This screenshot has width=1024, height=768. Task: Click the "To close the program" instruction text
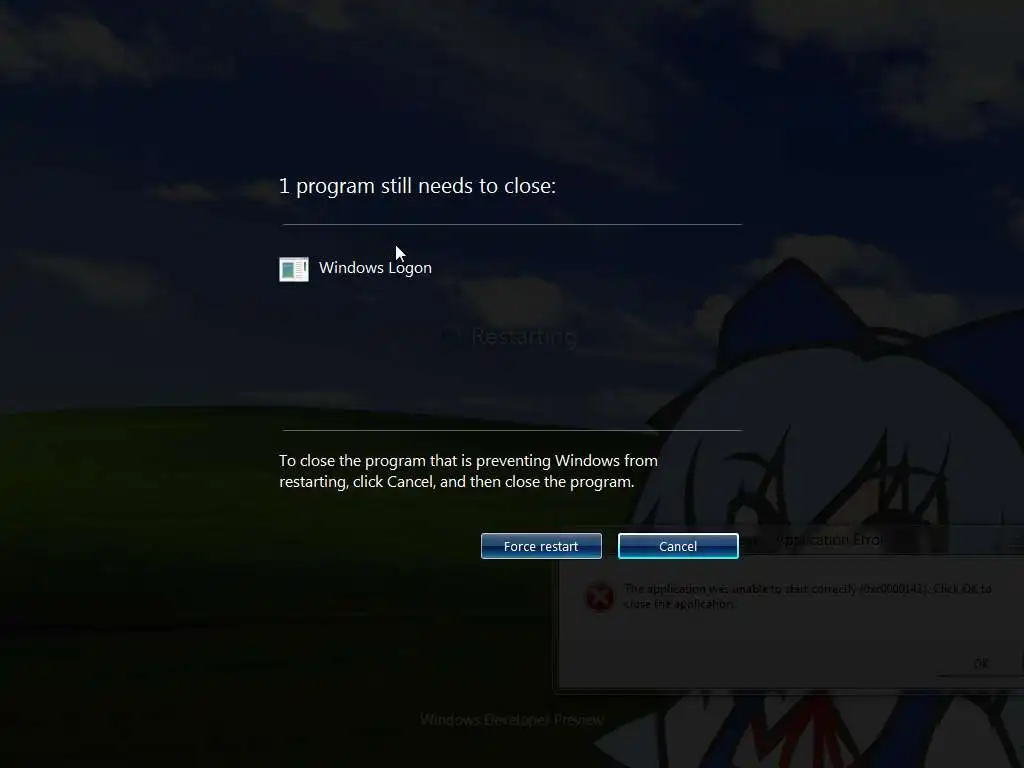[x=468, y=471]
